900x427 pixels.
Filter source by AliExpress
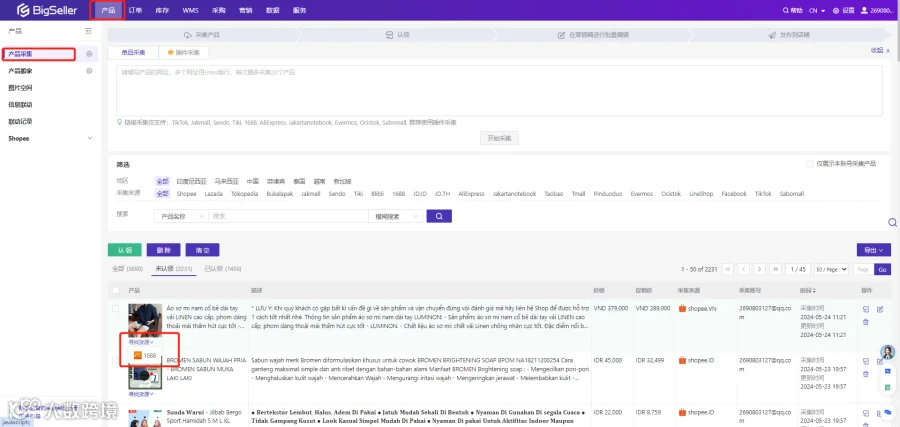point(471,194)
